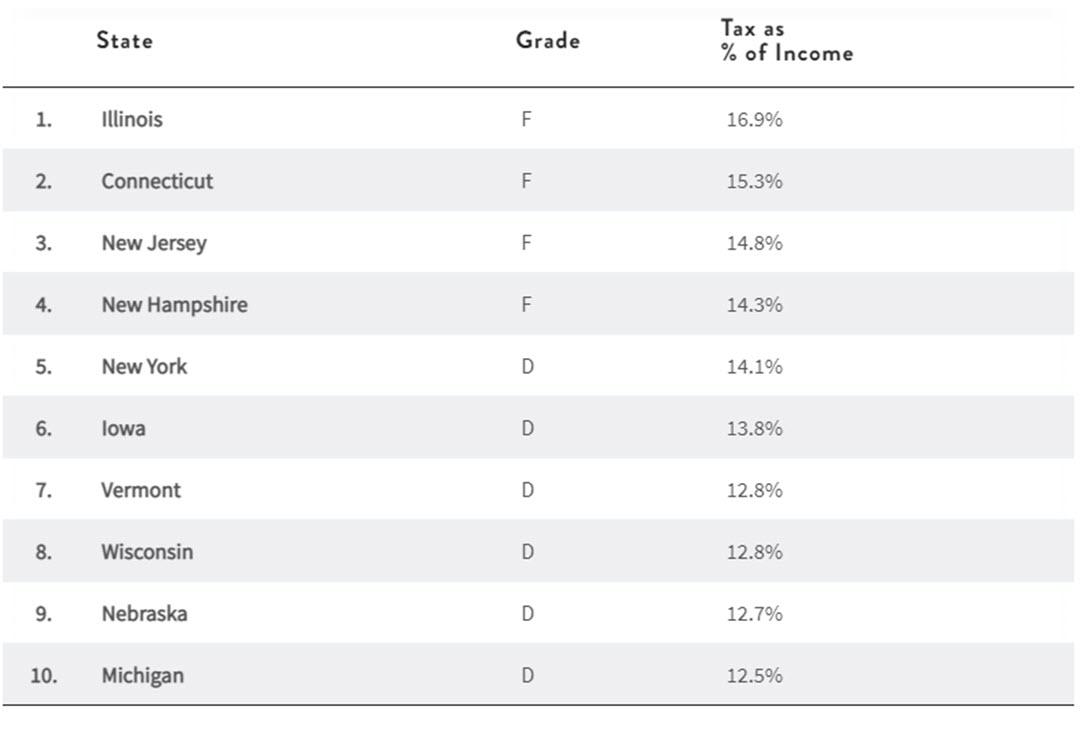Screen dimensions: 1081x747
Task: Click the State column header
Action: tap(124, 41)
